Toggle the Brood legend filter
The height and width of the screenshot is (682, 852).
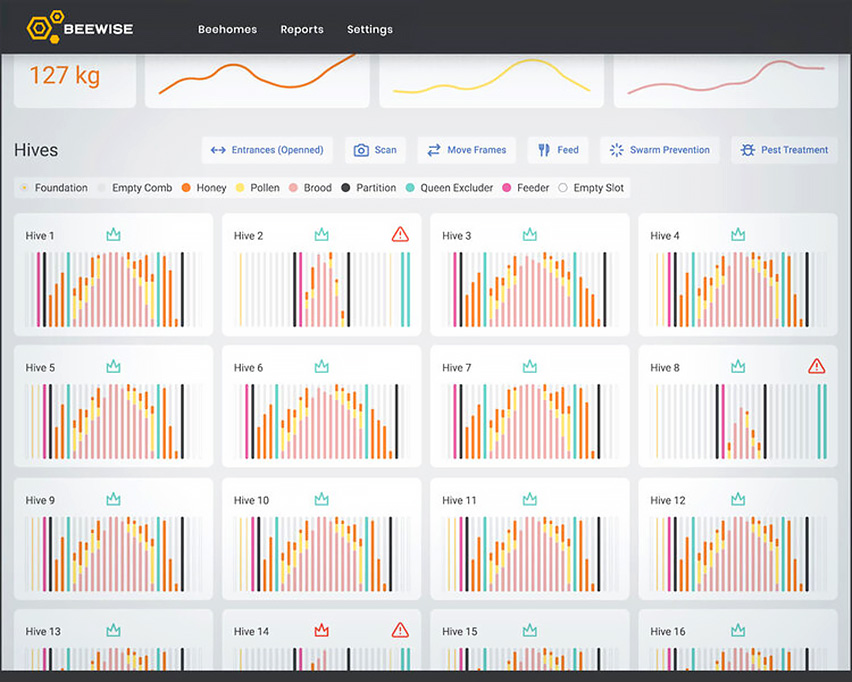[310, 187]
